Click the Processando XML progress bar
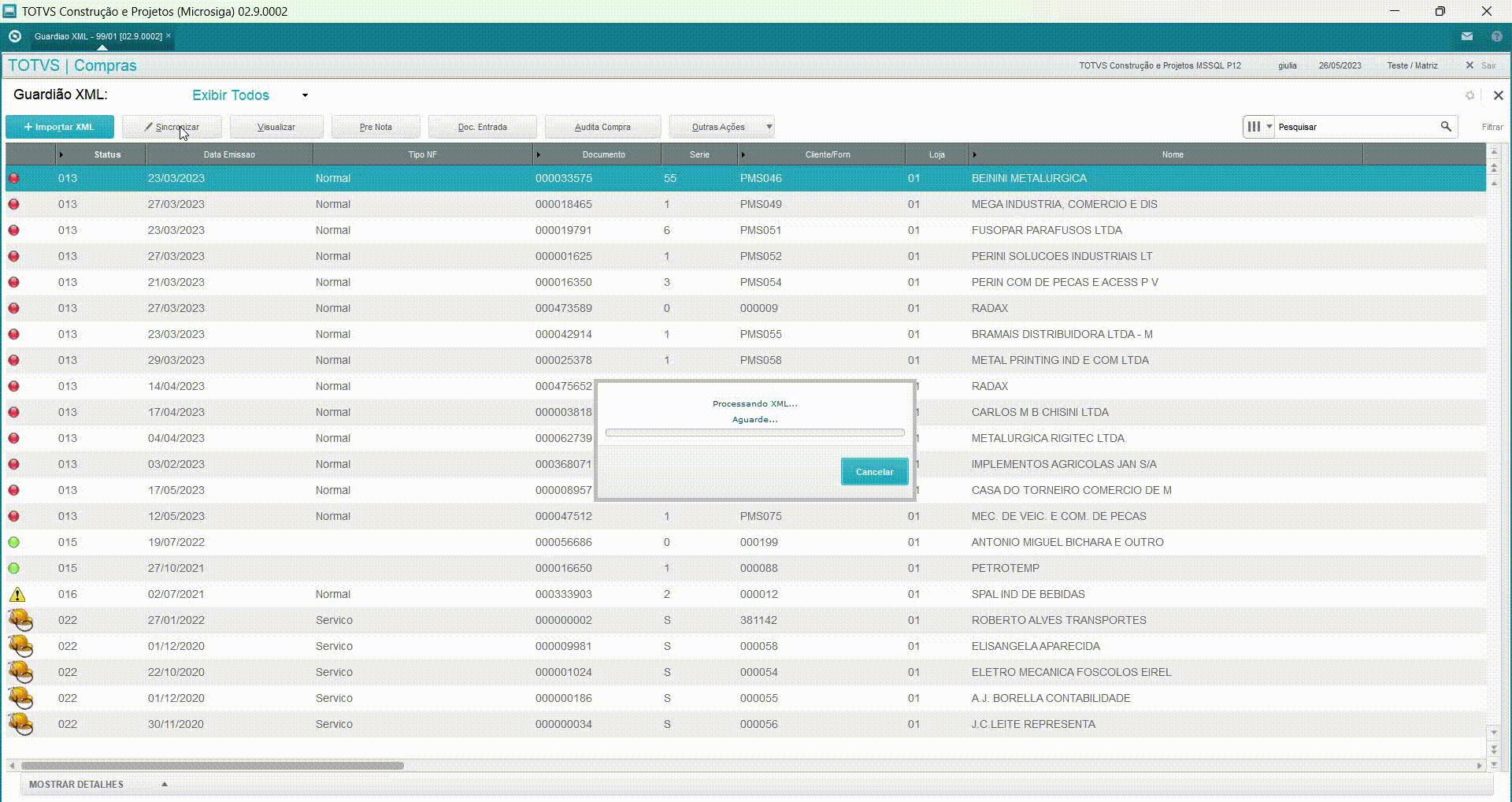Viewport: 1512px width, 802px height. 754,433
